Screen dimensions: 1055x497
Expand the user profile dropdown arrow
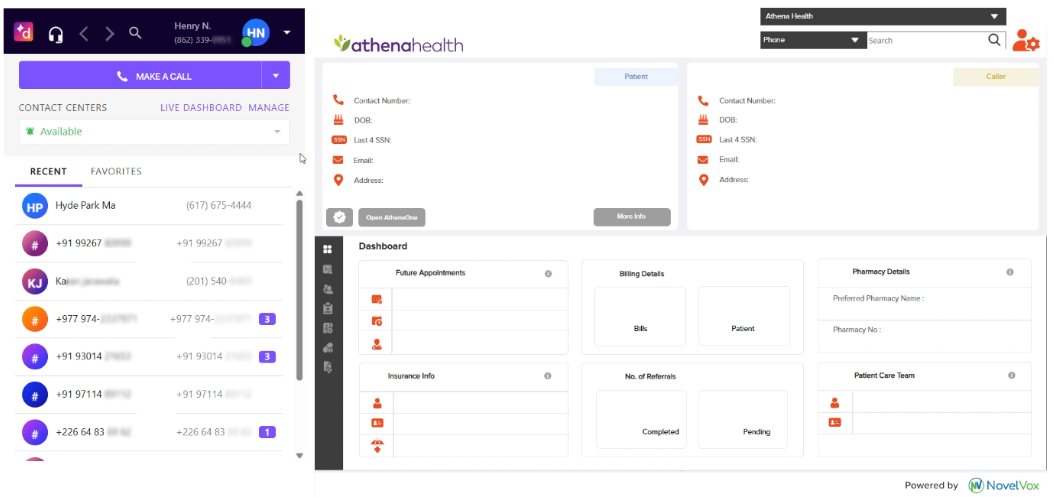pyautogui.click(x=287, y=32)
